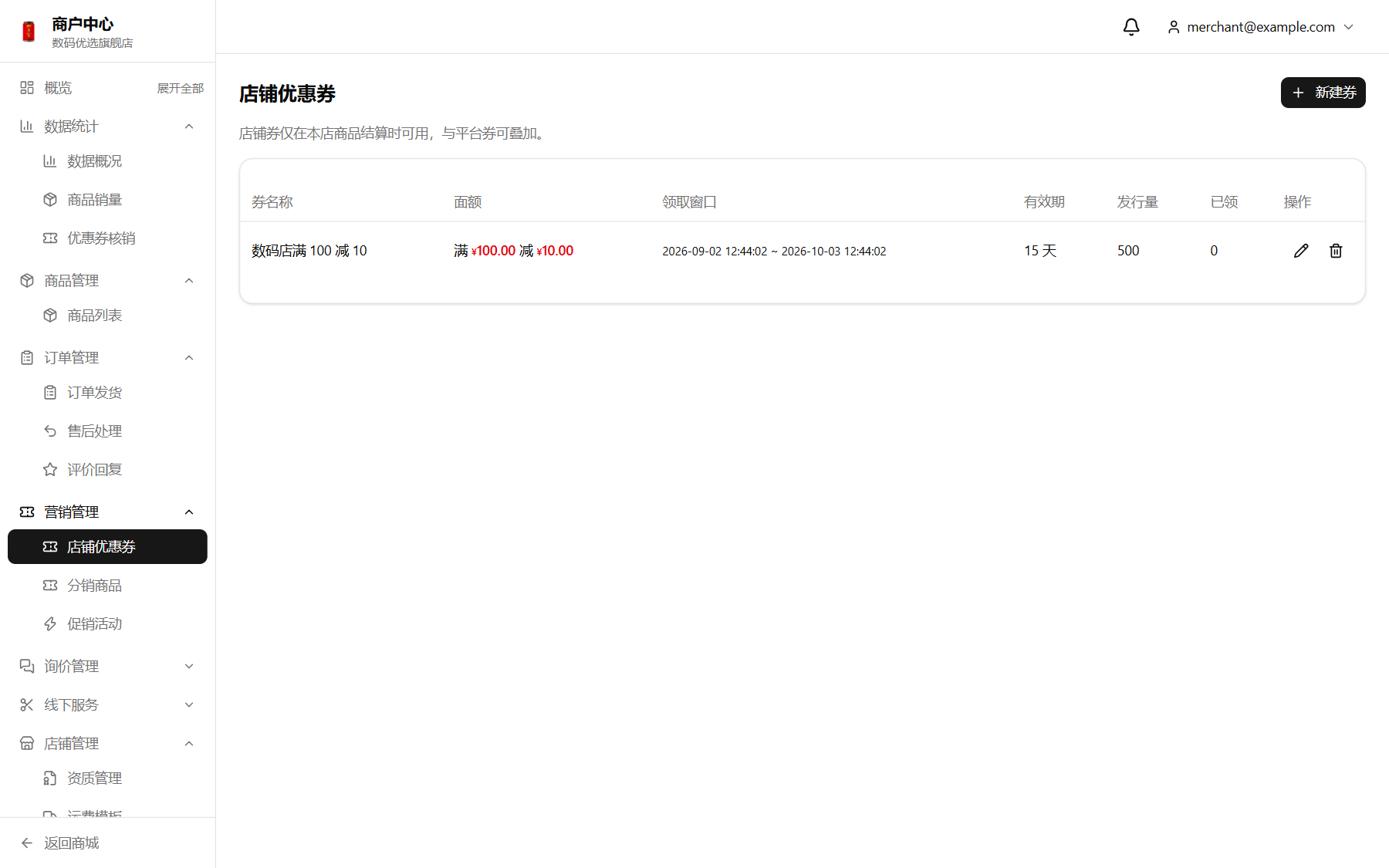
Task: Open 评价回复 from the sidebar
Action: pos(107,470)
